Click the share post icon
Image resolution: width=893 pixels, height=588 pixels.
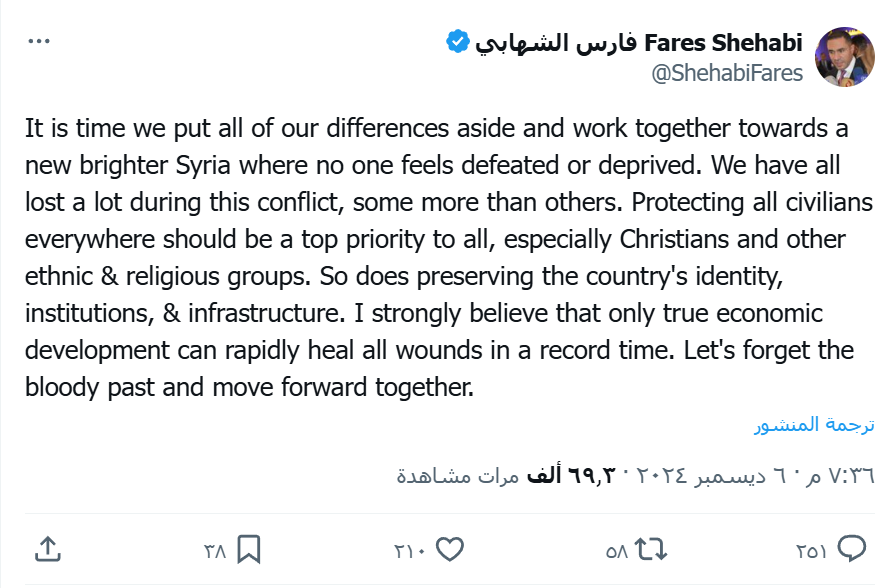pyautogui.click(x=48, y=548)
